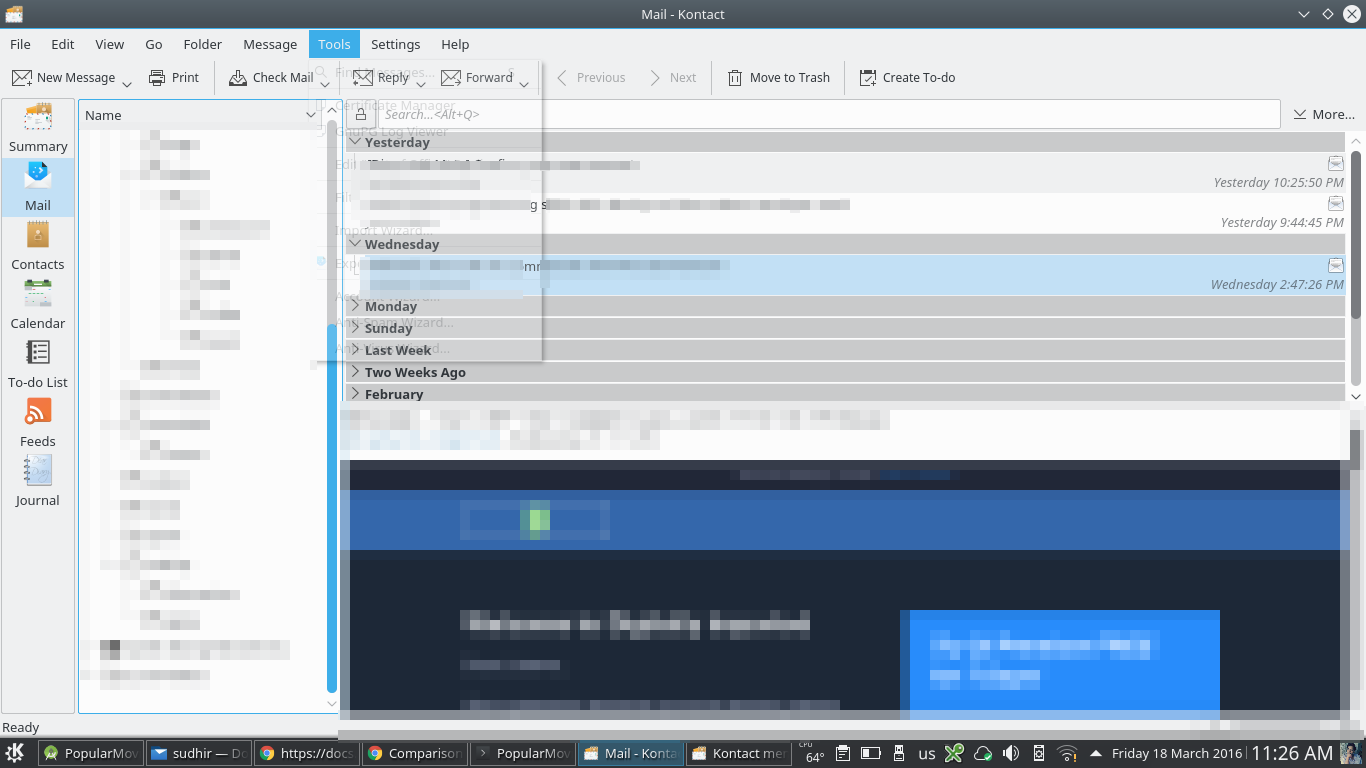
Task: Open the Journal component
Action: (38, 482)
